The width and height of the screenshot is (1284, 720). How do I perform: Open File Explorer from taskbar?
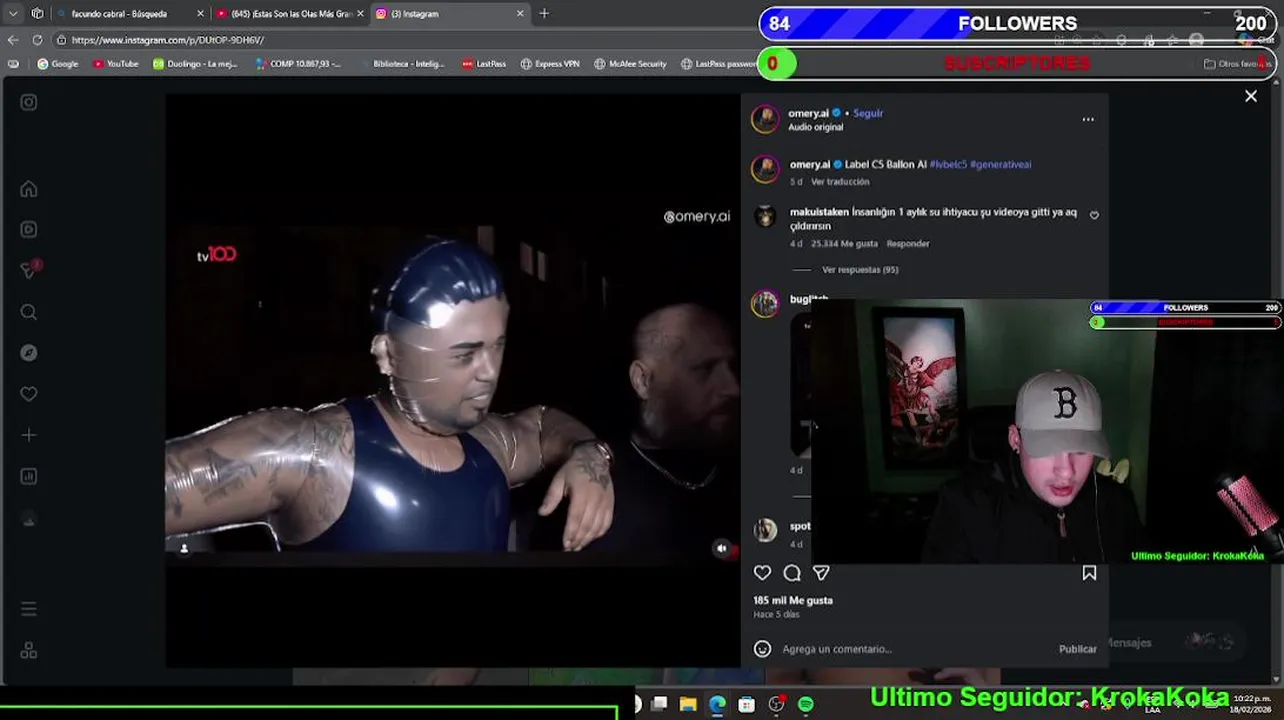688,705
